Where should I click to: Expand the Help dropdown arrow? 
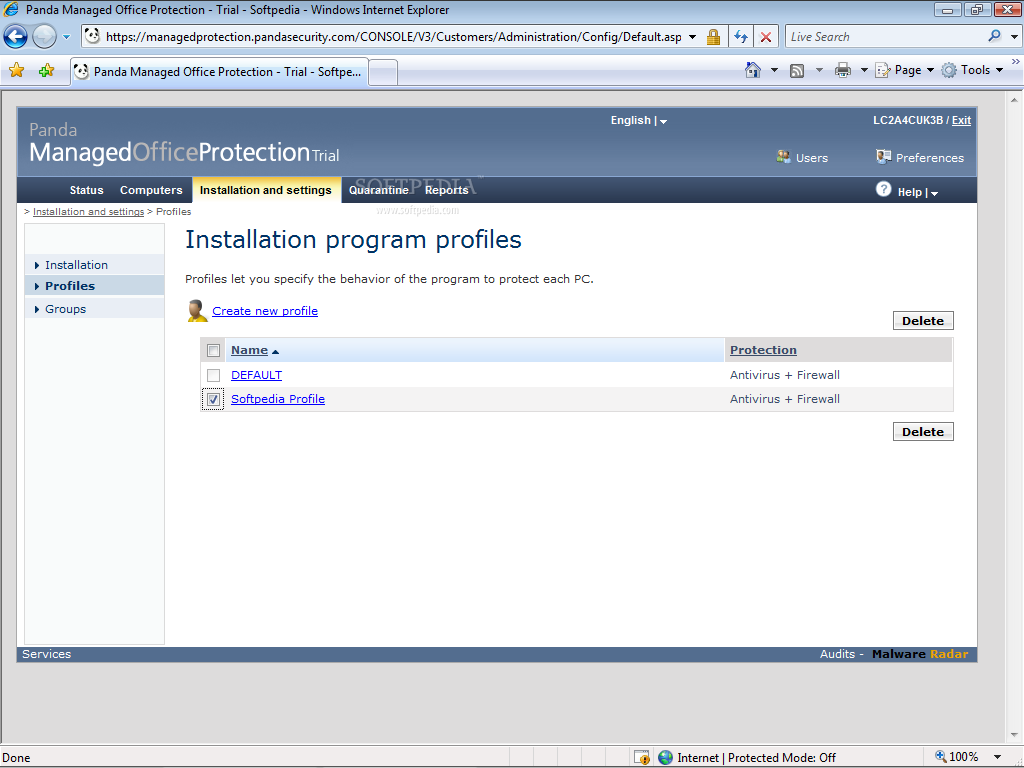point(935,193)
